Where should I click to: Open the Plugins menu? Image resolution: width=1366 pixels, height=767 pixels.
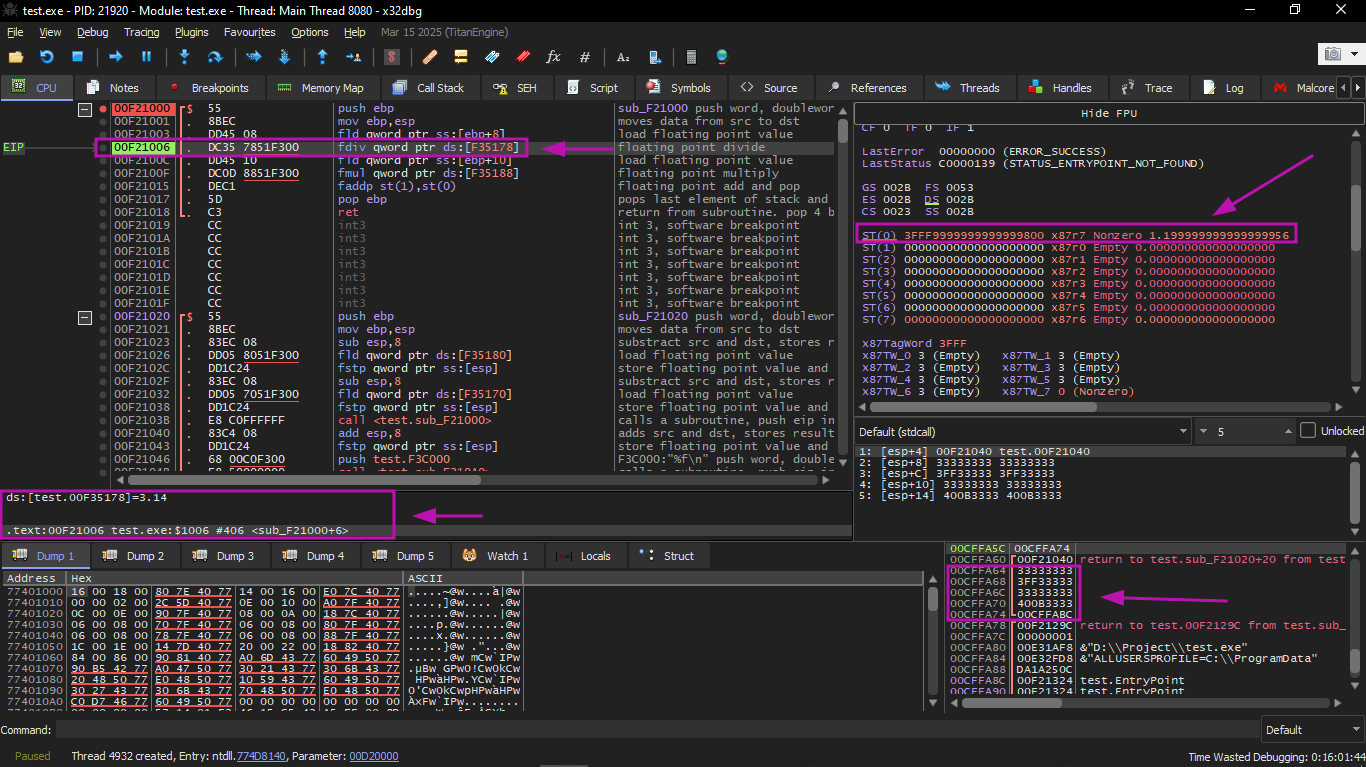click(194, 32)
